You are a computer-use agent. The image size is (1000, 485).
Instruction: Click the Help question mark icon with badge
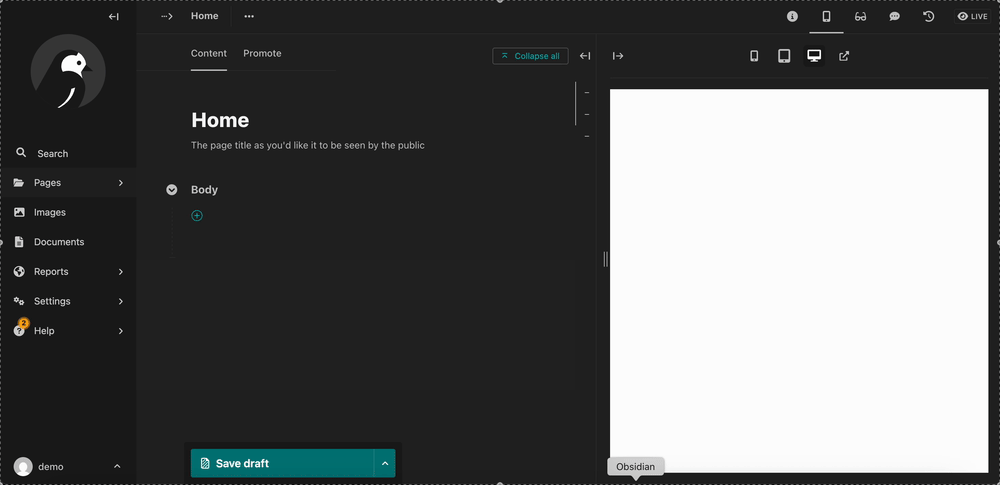pos(20,329)
